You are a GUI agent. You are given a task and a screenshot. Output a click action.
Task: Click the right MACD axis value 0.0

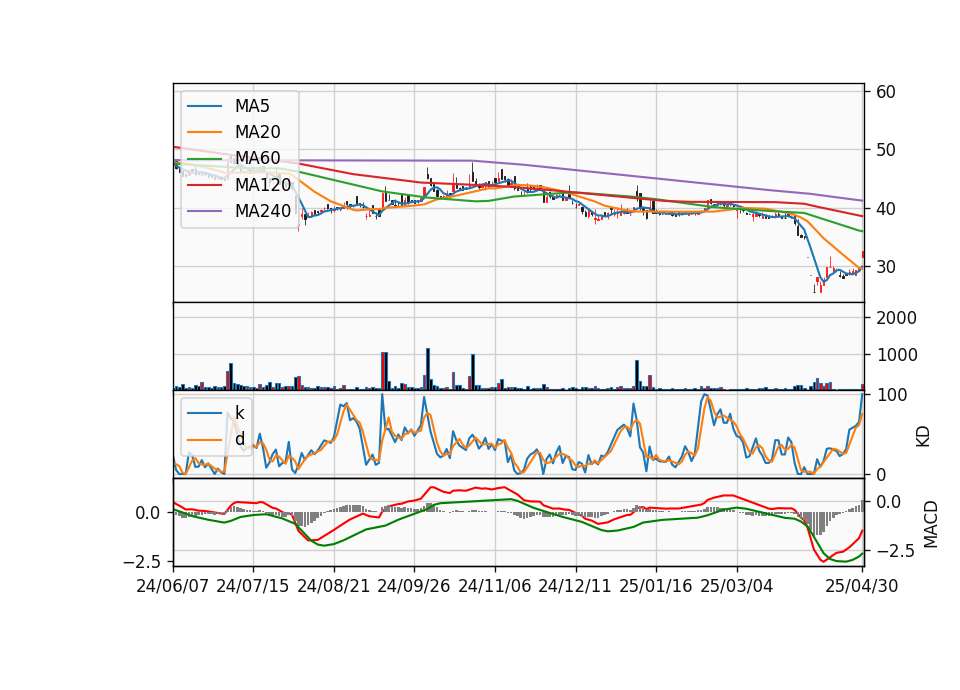tap(888, 502)
